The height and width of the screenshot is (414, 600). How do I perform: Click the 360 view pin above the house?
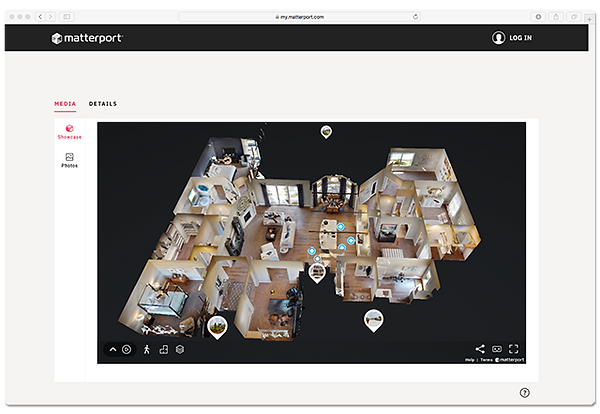pos(326,132)
